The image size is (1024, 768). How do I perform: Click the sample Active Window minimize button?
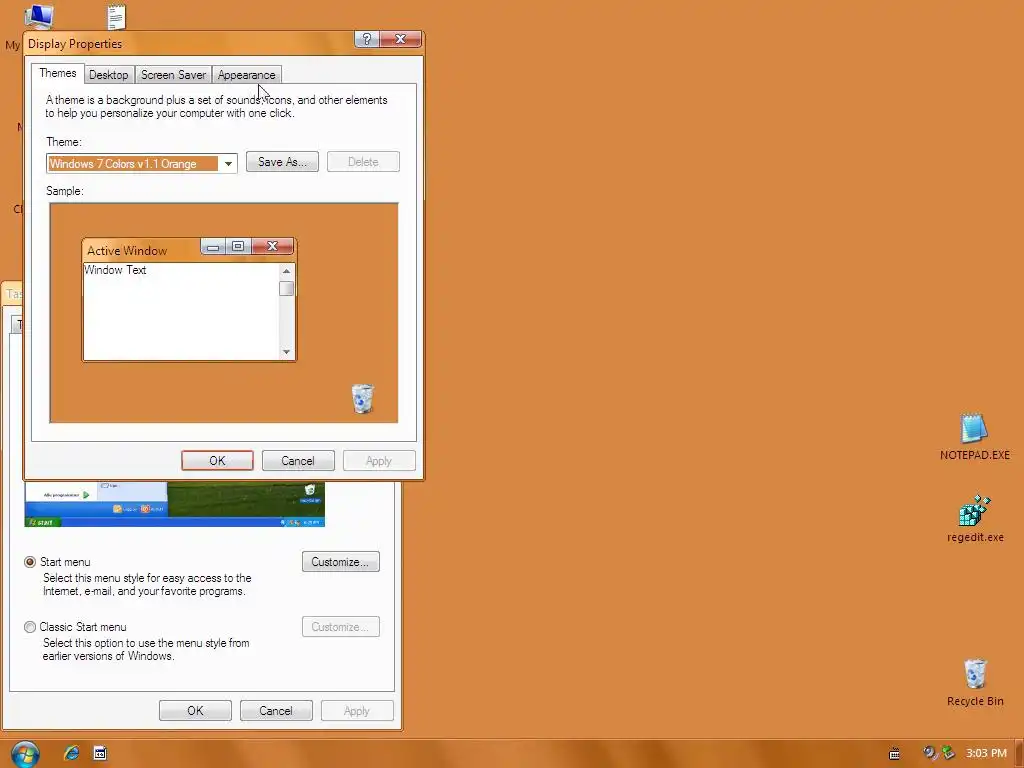click(x=213, y=246)
